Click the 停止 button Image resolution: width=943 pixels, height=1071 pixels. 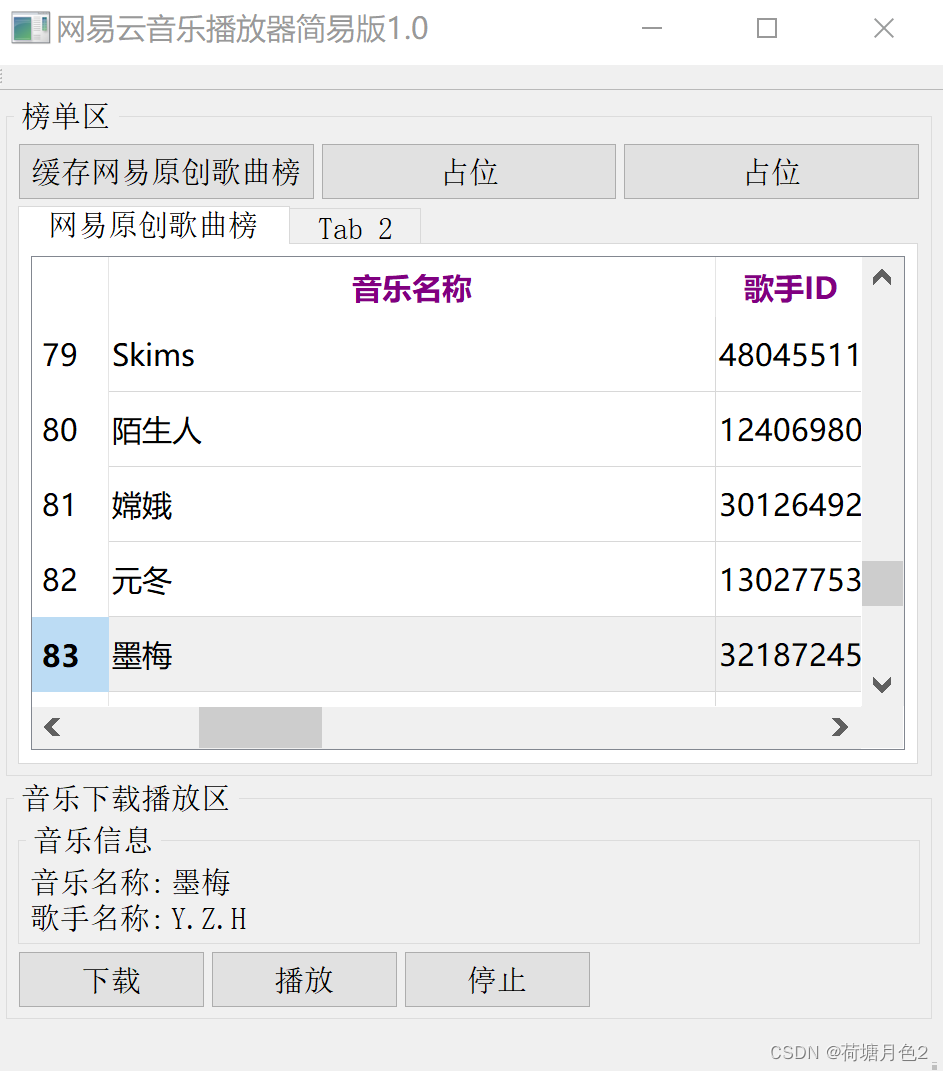click(497, 979)
